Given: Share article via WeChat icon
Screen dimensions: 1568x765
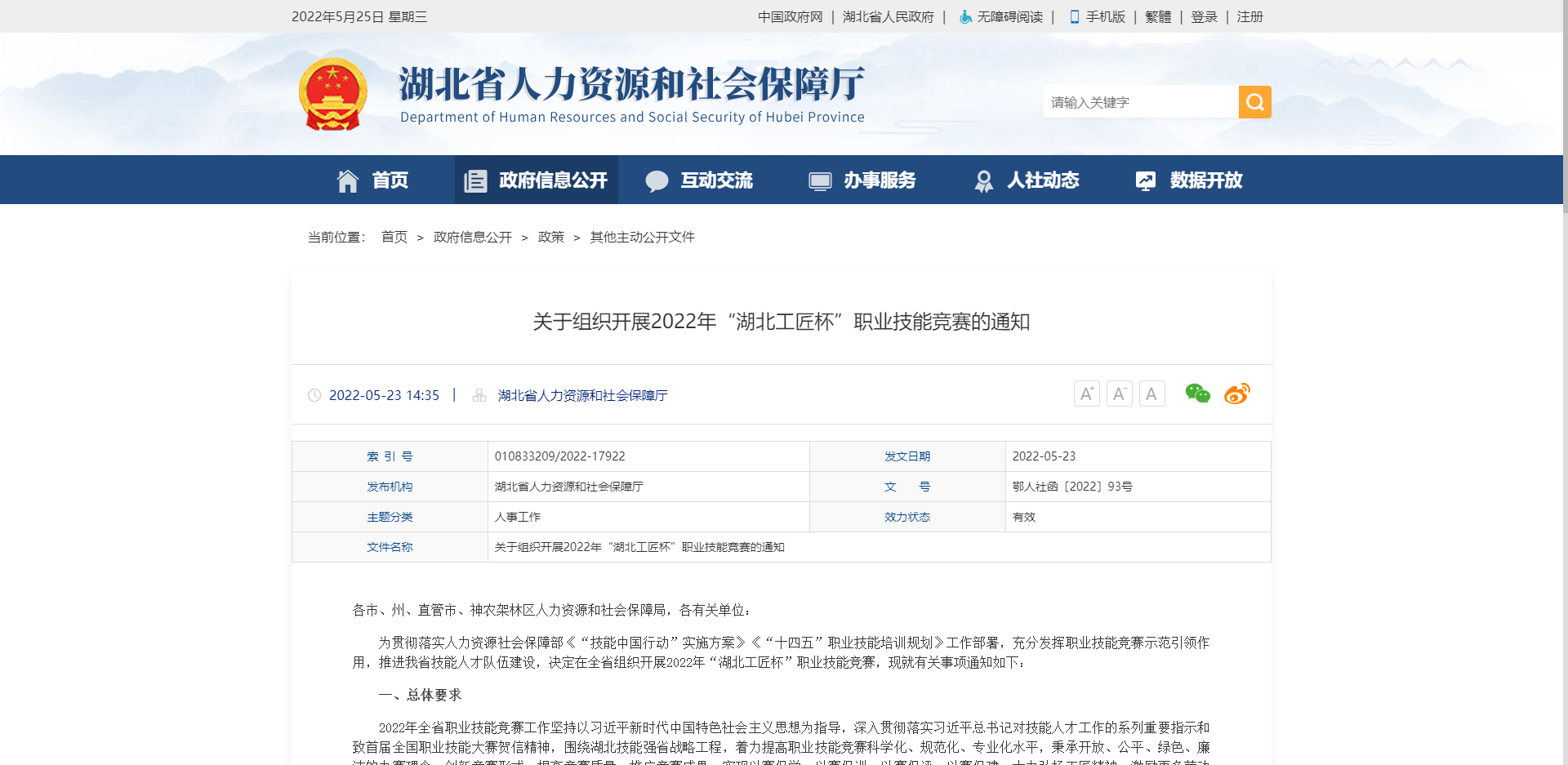Looking at the screenshot, I should tap(1197, 394).
